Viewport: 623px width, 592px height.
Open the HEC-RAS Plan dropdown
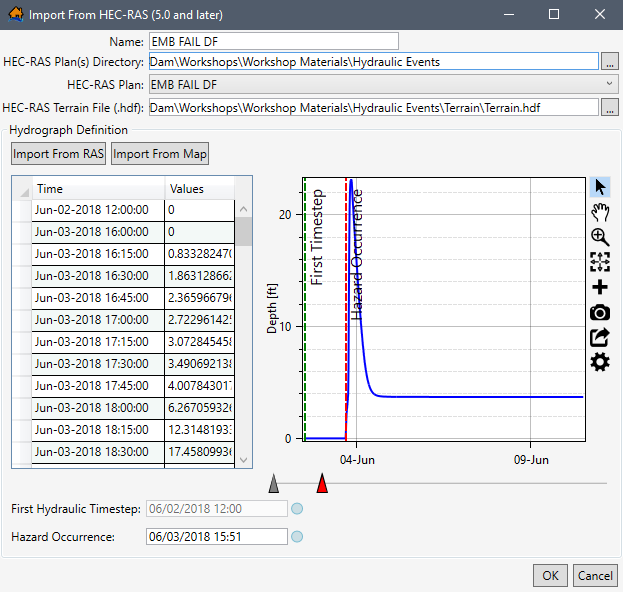coord(383,84)
